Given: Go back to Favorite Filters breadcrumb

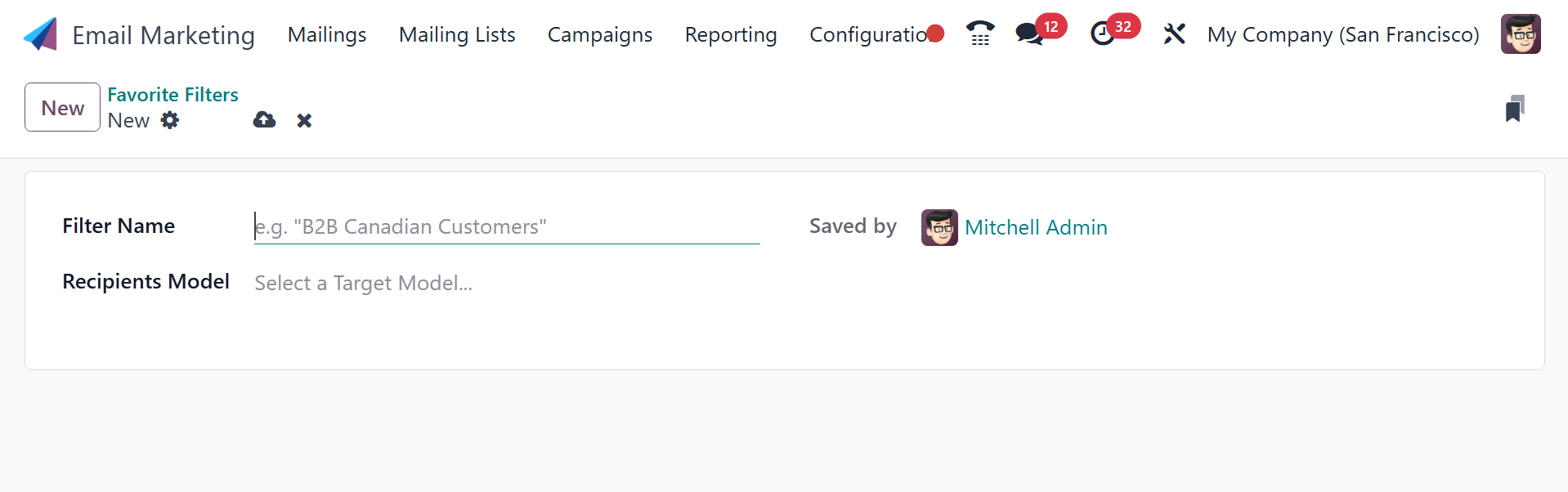Looking at the screenshot, I should 172,95.
